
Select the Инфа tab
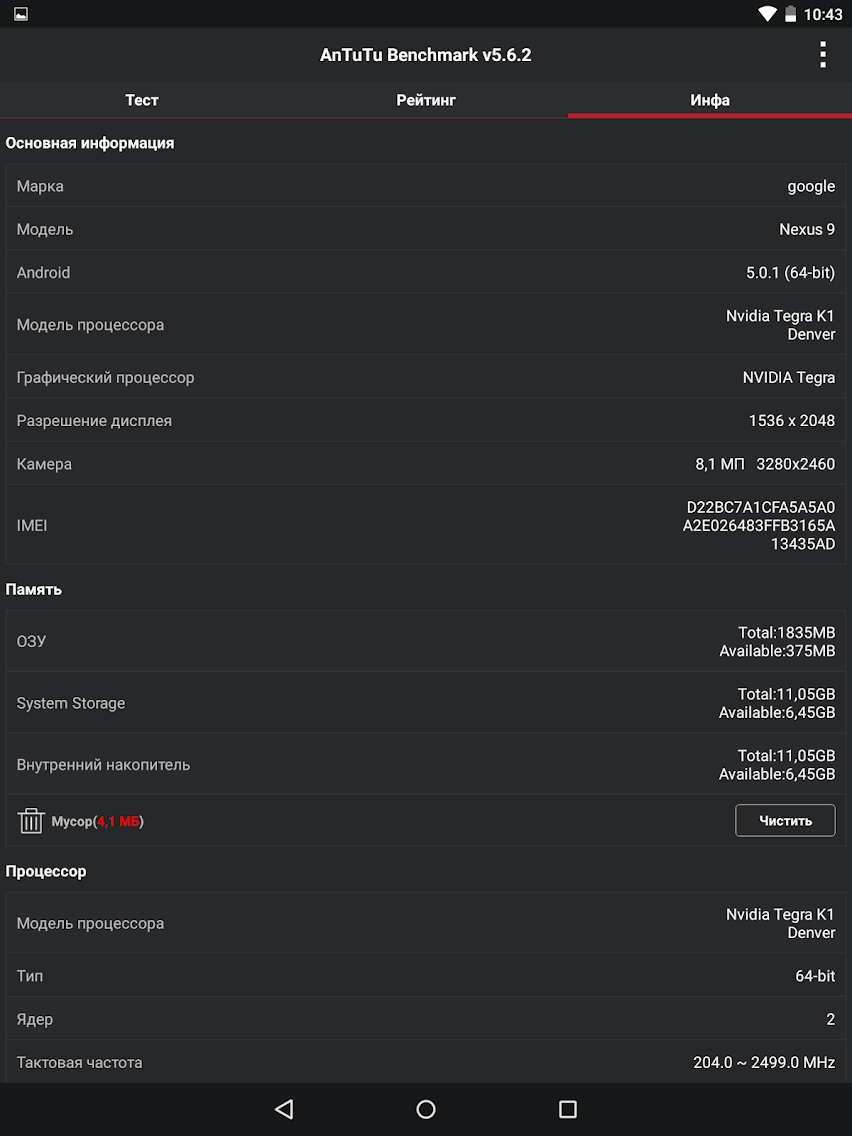coord(710,100)
